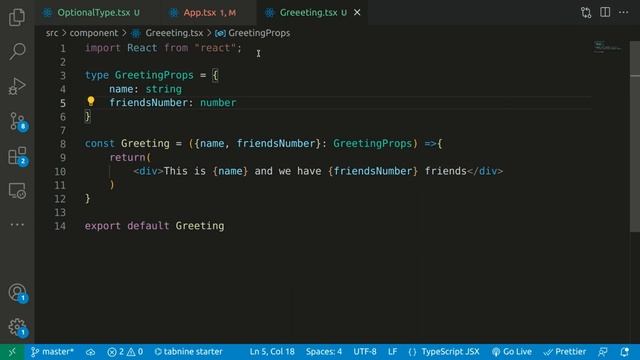The image size is (640, 360).
Task: Open the Extensions view
Action: [18, 156]
